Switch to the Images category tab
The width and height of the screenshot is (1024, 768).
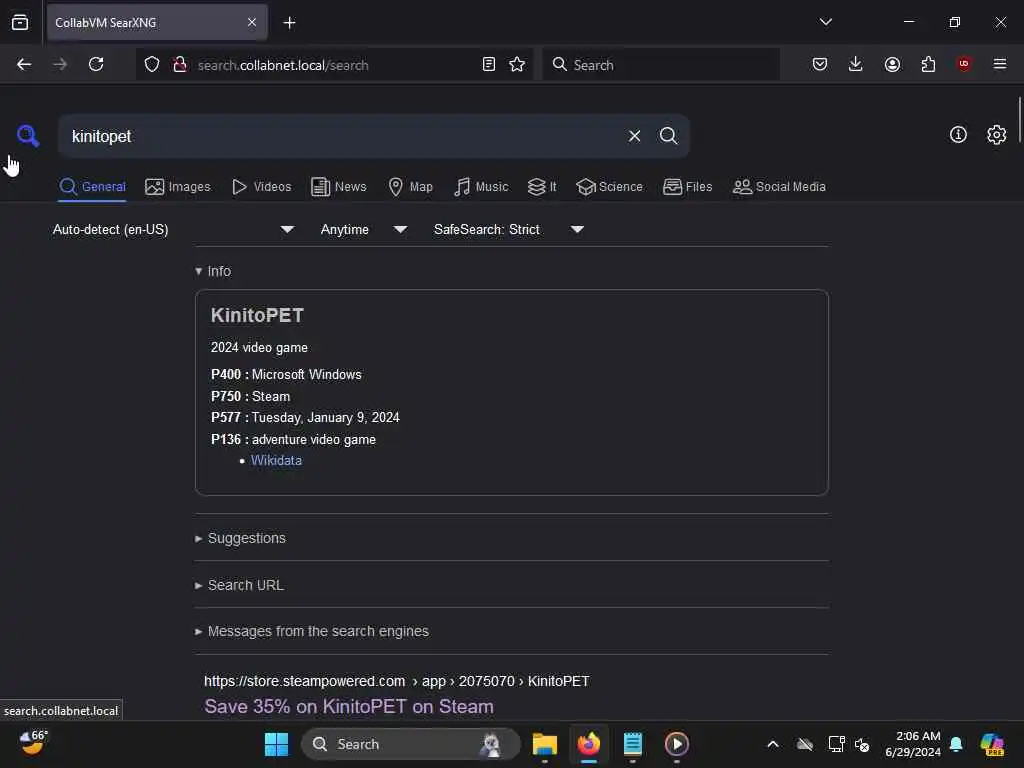pyautogui.click(x=178, y=187)
